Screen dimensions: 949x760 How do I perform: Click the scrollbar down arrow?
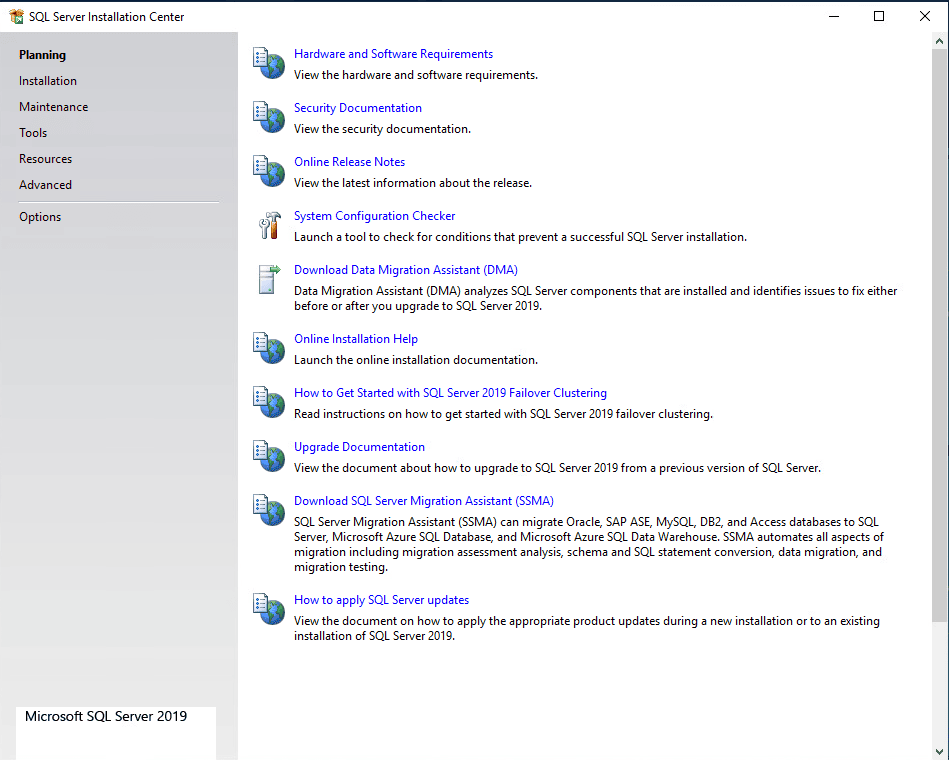pos(939,752)
